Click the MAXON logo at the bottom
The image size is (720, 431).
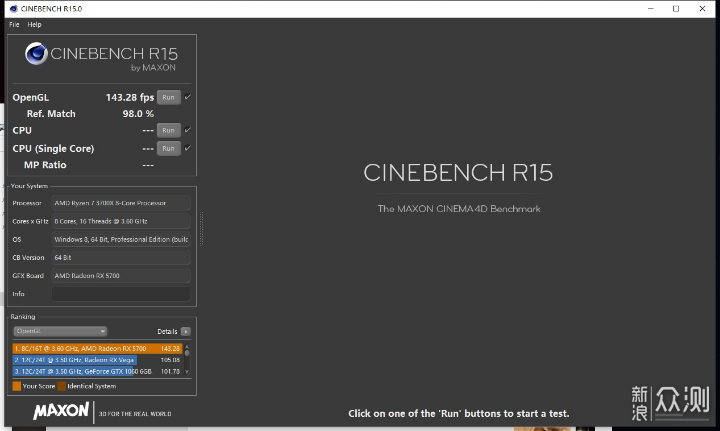tap(61, 411)
